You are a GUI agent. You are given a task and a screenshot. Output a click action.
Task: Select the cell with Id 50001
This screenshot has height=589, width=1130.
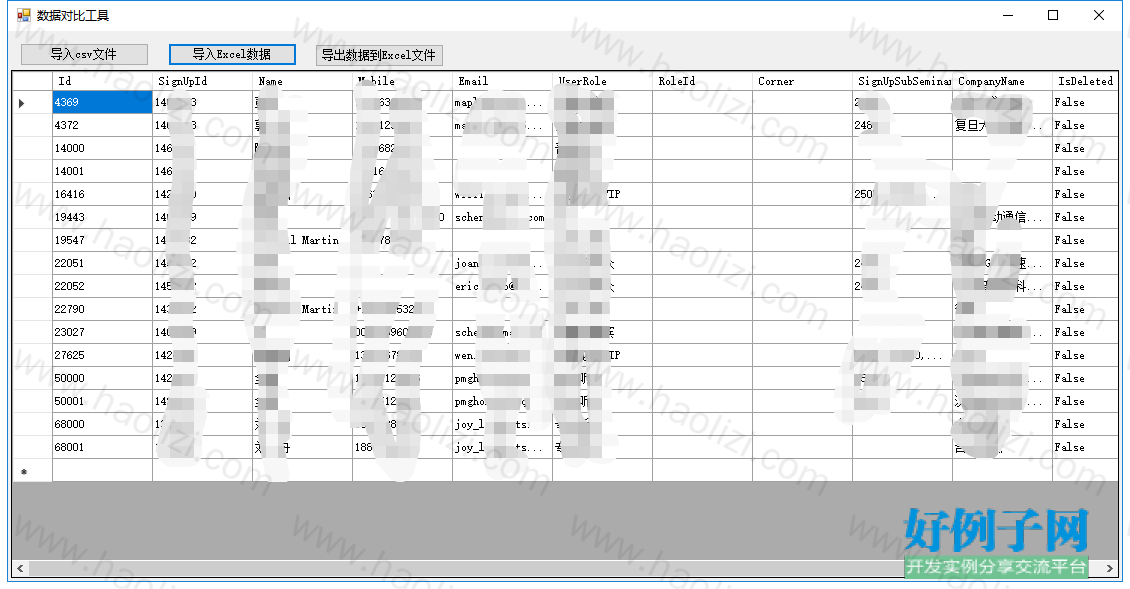click(x=102, y=402)
